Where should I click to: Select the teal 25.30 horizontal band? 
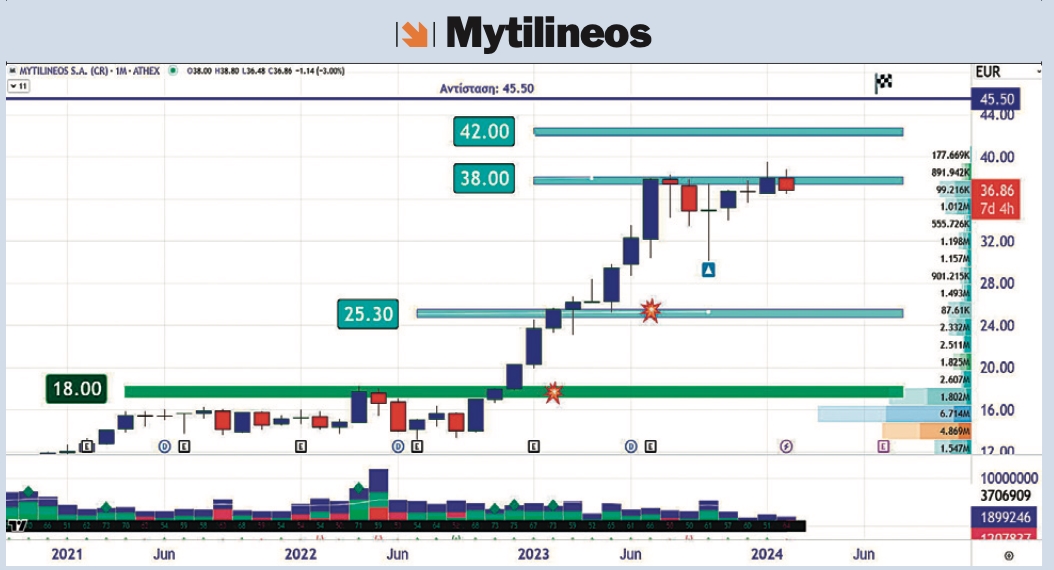point(659,313)
